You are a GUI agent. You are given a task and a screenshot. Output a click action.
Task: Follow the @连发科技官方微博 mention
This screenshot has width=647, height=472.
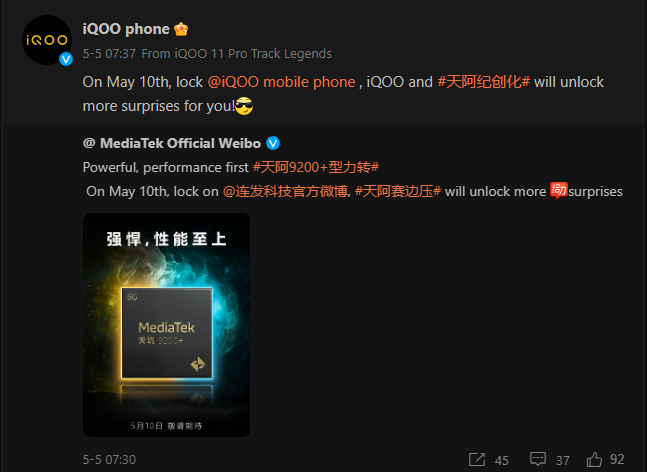point(285,191)
